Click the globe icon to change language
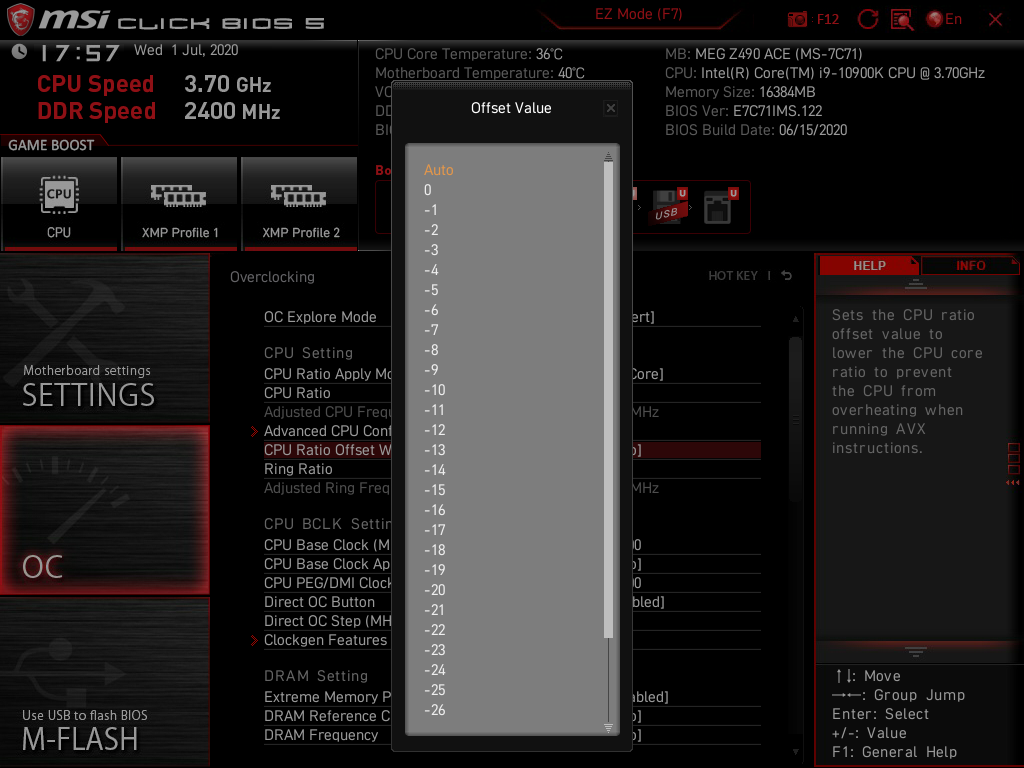Viewport: 1024px width, 768px height. pos(934,18)
